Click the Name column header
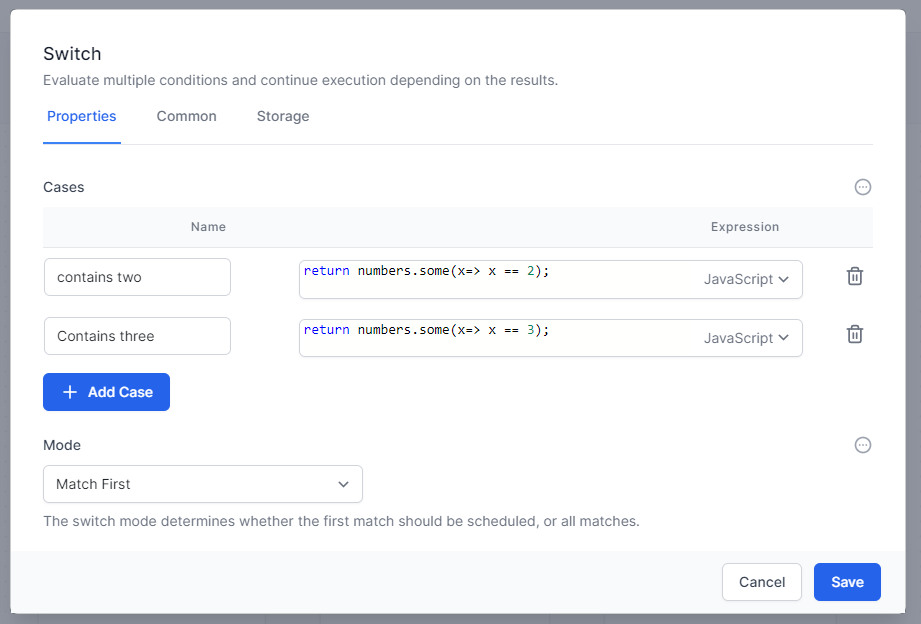The height and width of the screenshot is (624, 921). pos(208,227)
